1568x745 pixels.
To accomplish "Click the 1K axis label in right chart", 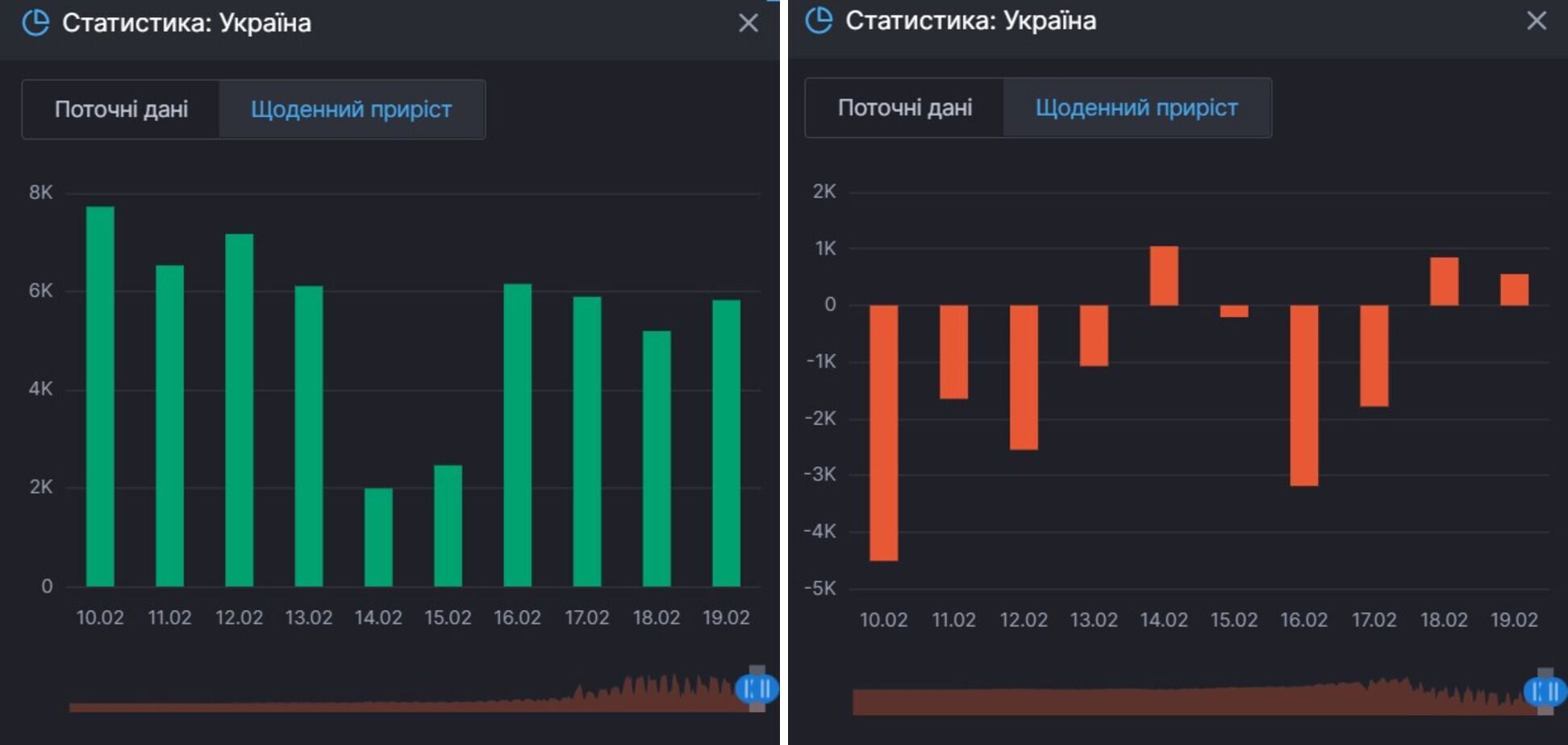I will 825,248.
